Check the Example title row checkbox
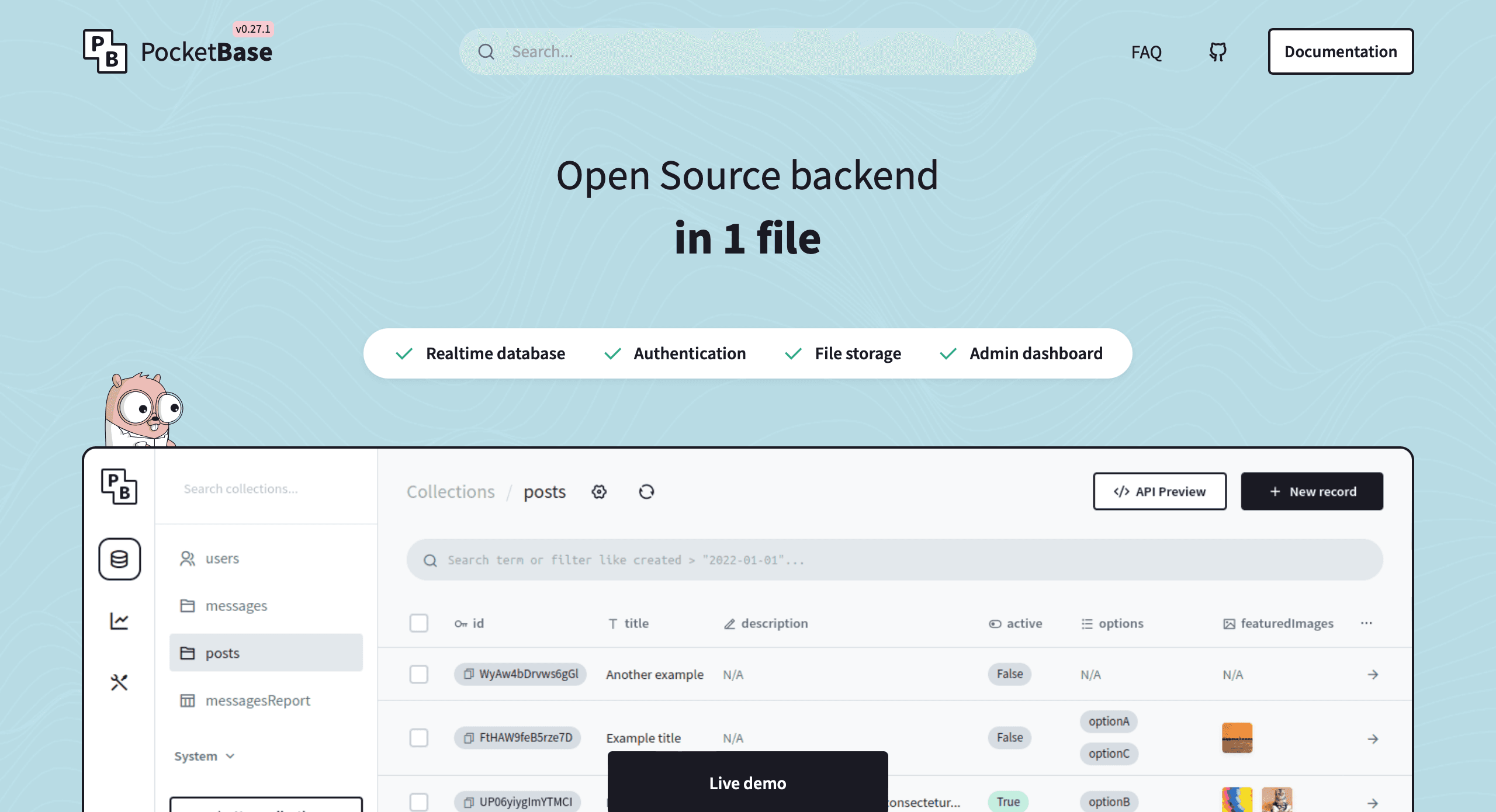The width and height of the screenshot is (1496, 812). point(418,738)
